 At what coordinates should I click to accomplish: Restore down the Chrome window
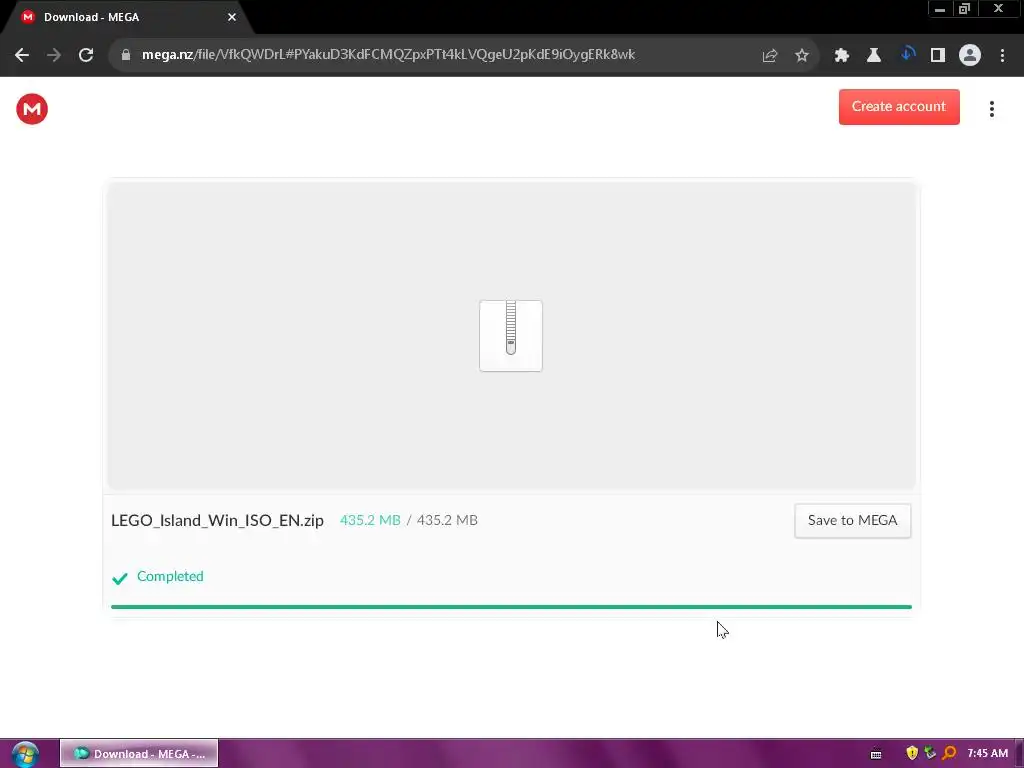pyautogui.click(x=964, y=9)
